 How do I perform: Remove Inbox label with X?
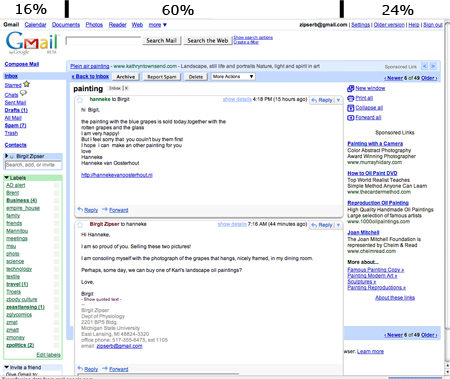point(126,88)
